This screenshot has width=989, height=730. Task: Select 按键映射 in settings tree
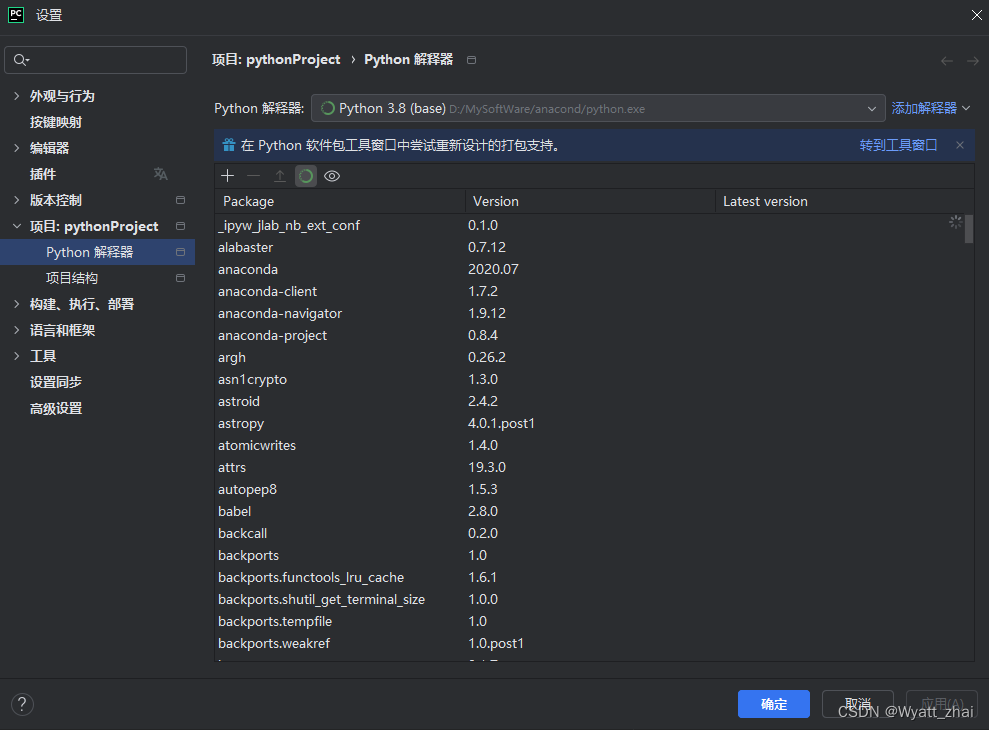click(x=56, y=122)
